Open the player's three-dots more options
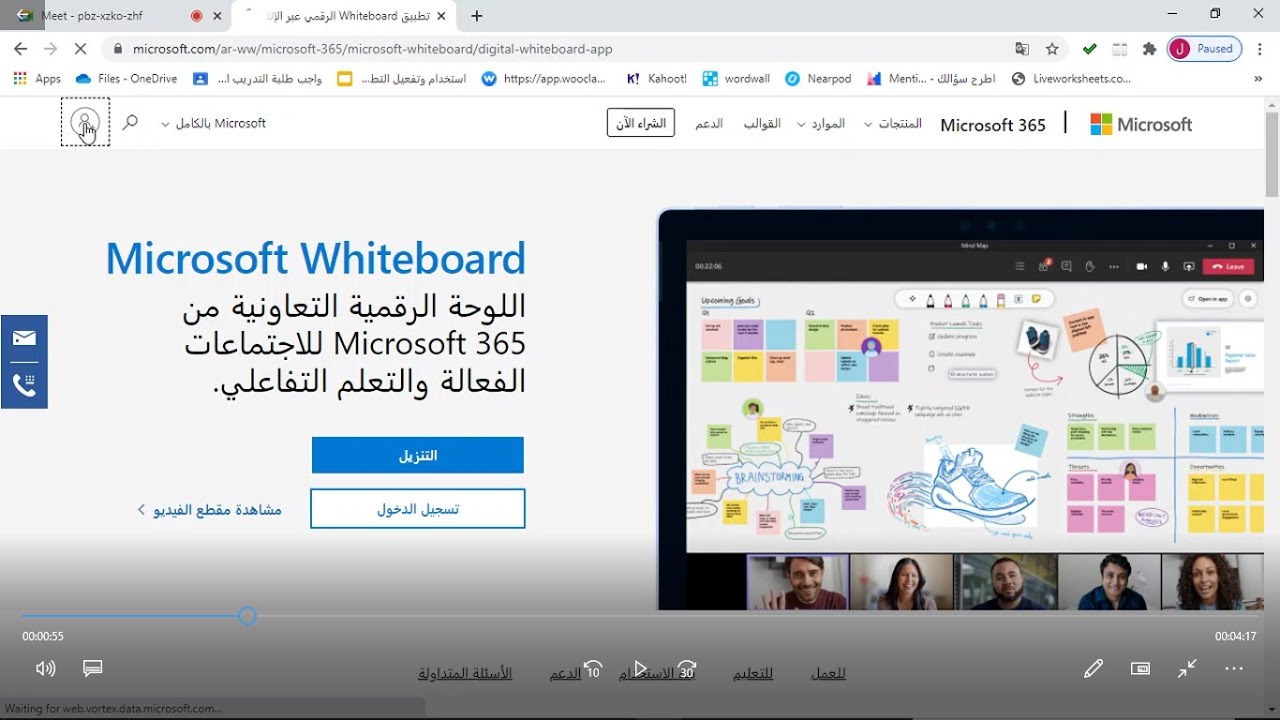This screenshot has height=720, width=1280. pyautogui.click(x=1234, y=669)
